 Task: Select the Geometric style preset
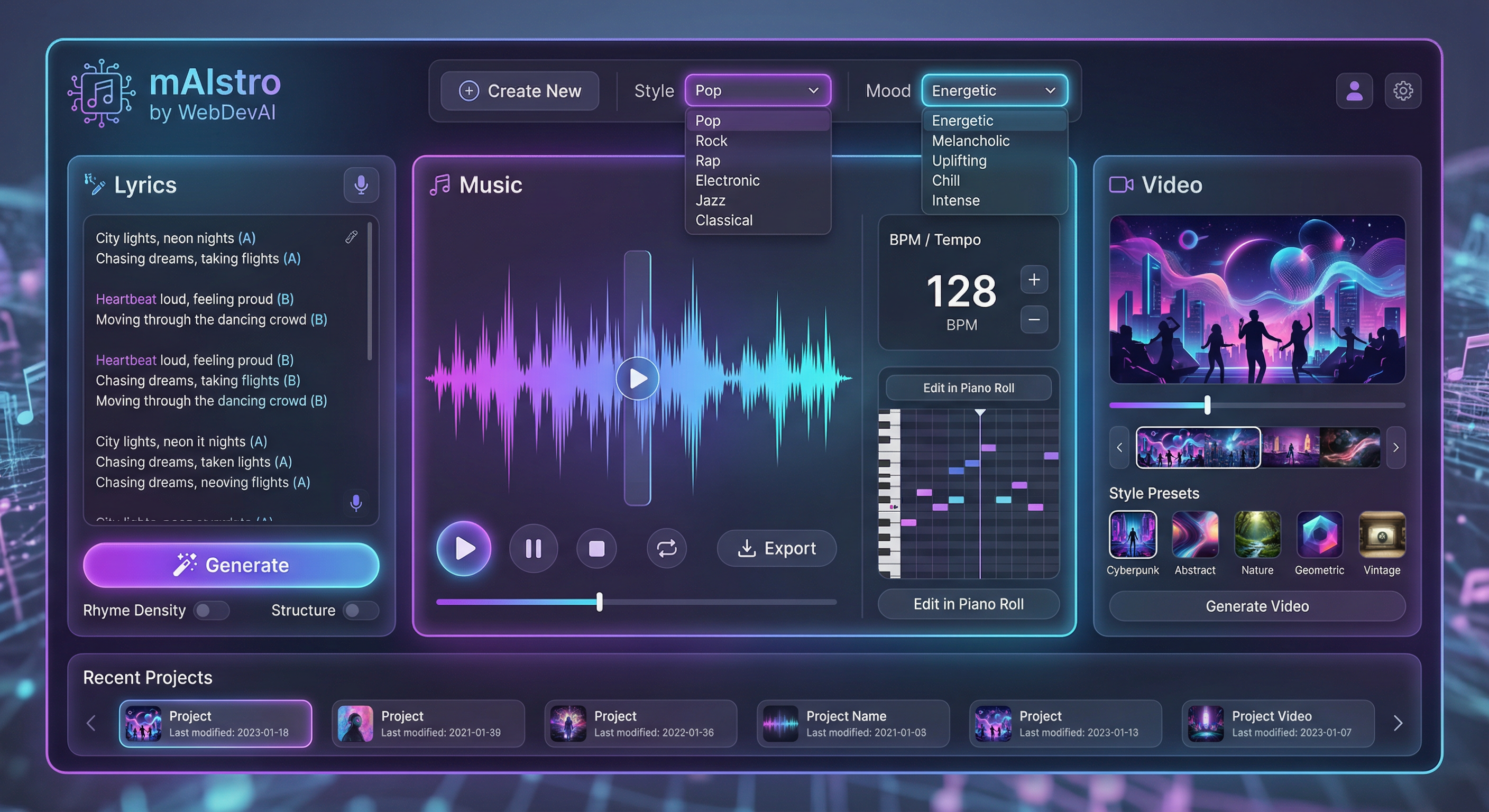[x=1320, y=534]
